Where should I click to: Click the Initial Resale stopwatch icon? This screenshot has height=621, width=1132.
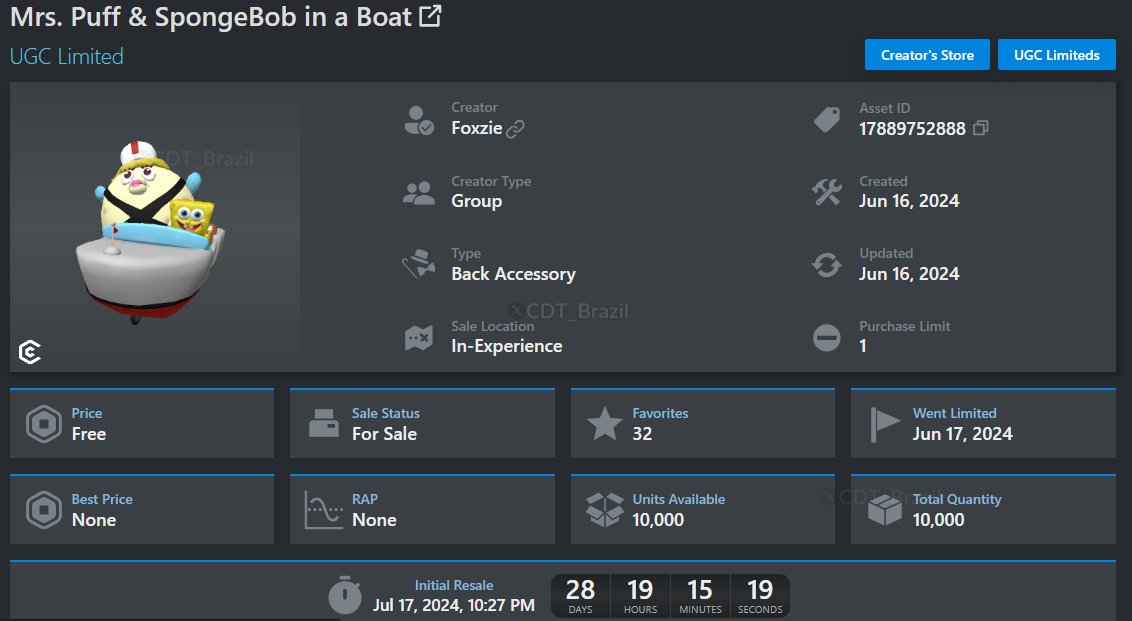(x=344, y=595)
